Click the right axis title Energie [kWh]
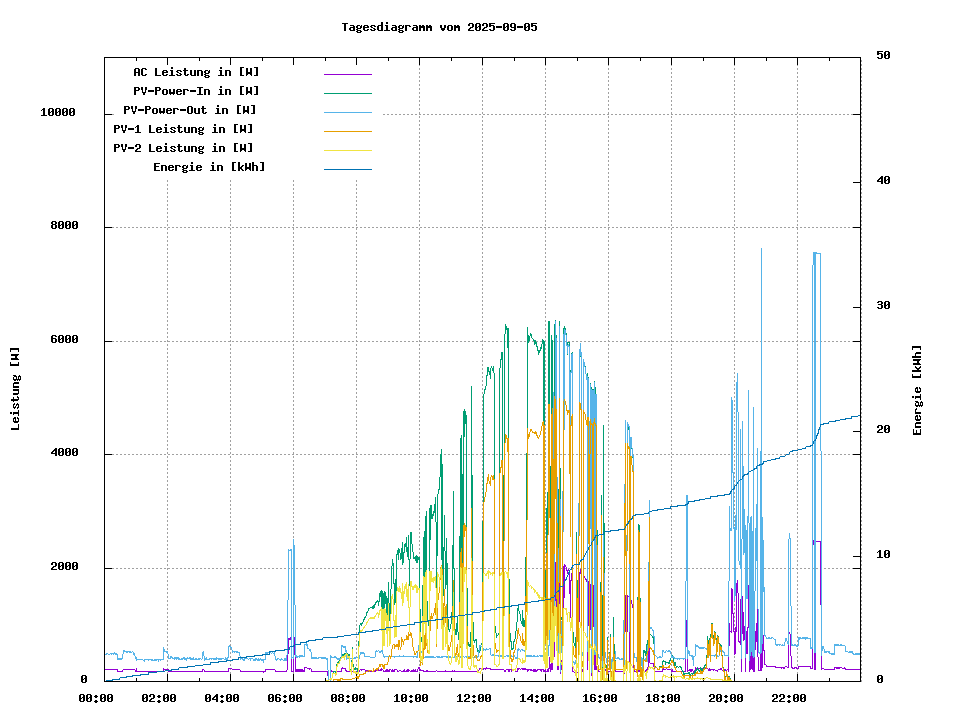The image size is (960, 720). [x=917, y=390]
